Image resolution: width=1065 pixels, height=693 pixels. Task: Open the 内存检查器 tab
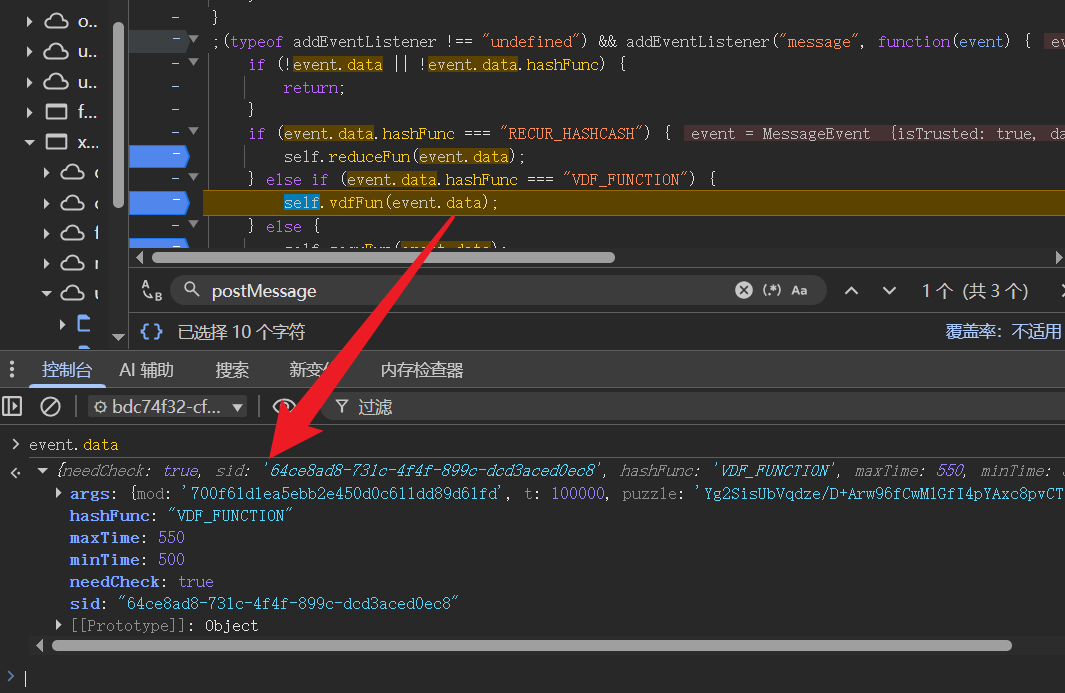(x=422, y=370)
